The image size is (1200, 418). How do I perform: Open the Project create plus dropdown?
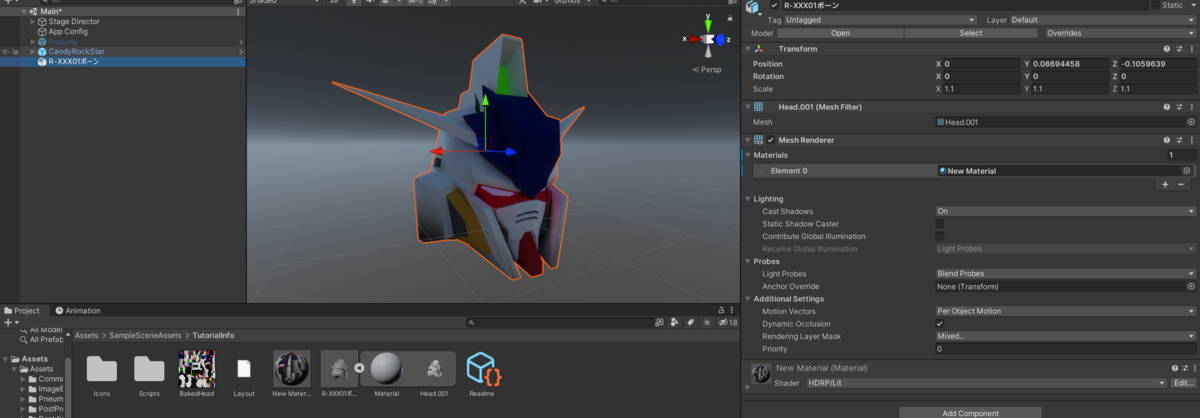(10, 323)
